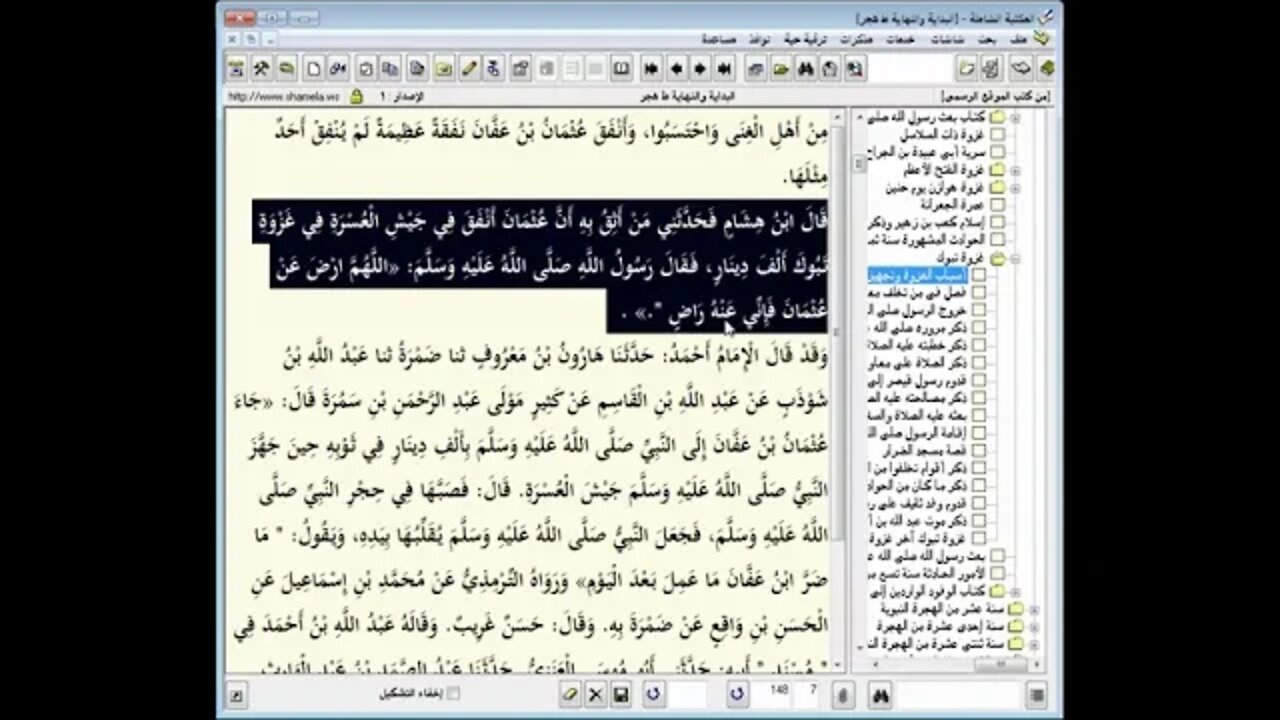
Task: Click the small icon at the bottom-left corner
Action: pyautogui.click(x=236, y=694)
